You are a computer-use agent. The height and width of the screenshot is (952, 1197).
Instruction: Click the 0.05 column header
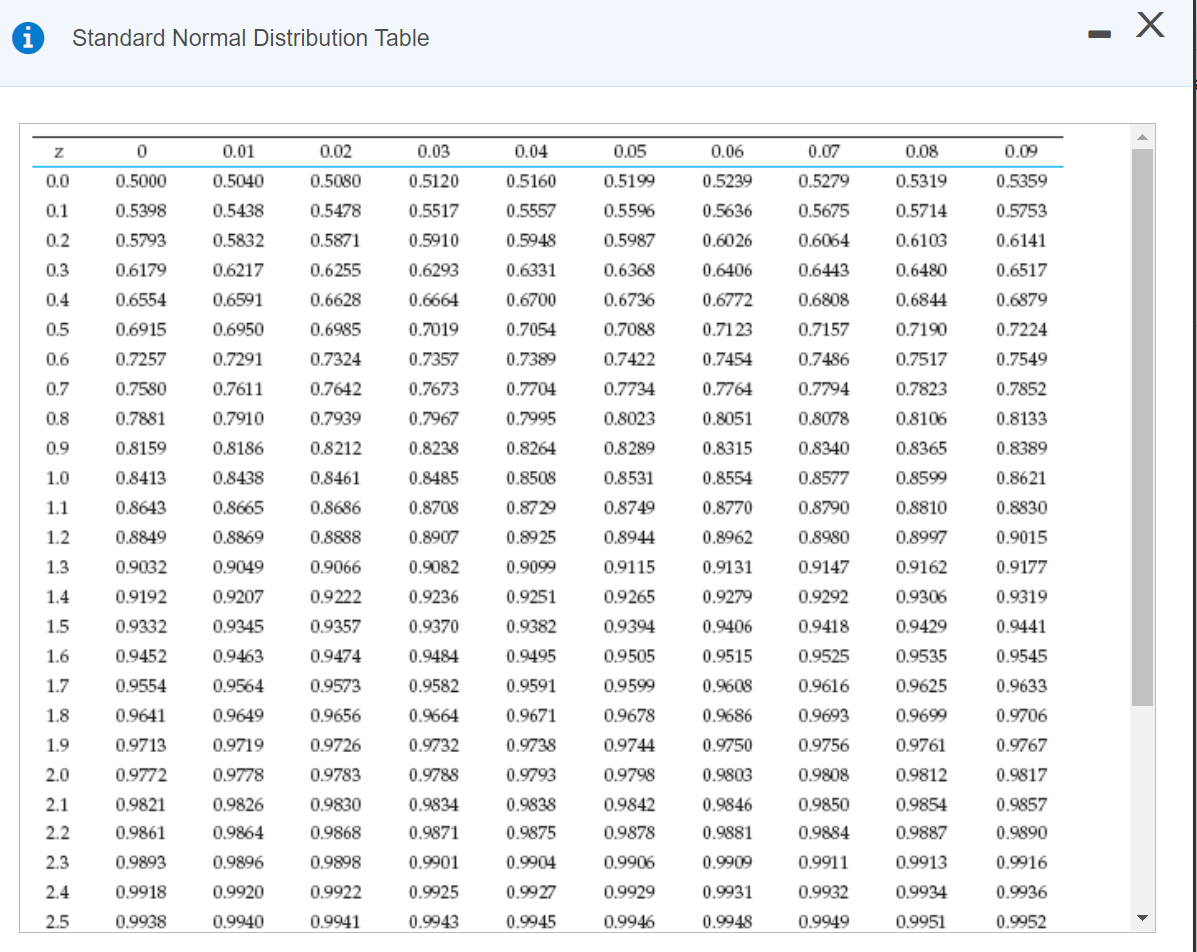(x=629, y=150)
